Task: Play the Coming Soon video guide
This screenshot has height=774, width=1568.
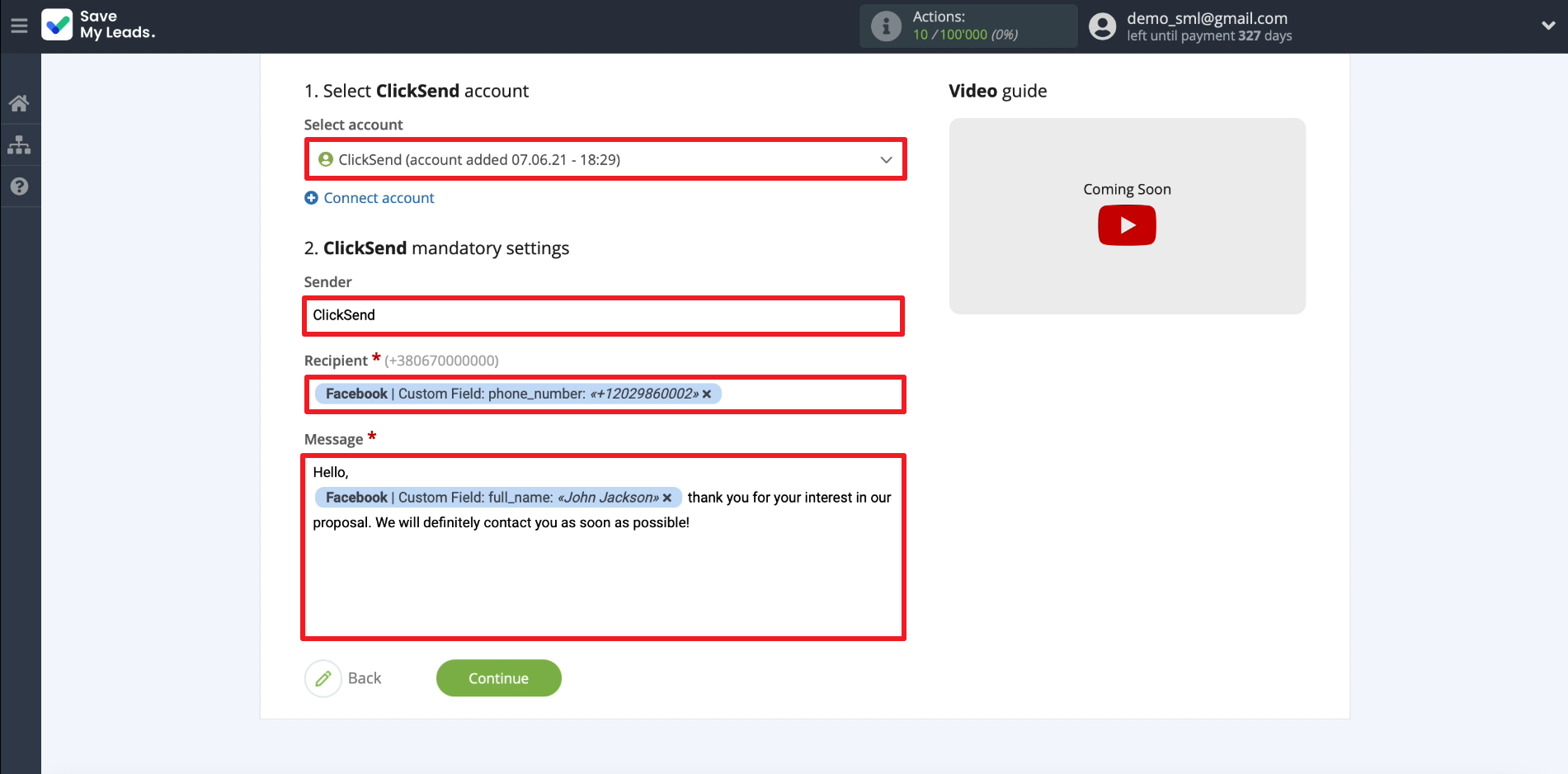Action: (1127, 225)
